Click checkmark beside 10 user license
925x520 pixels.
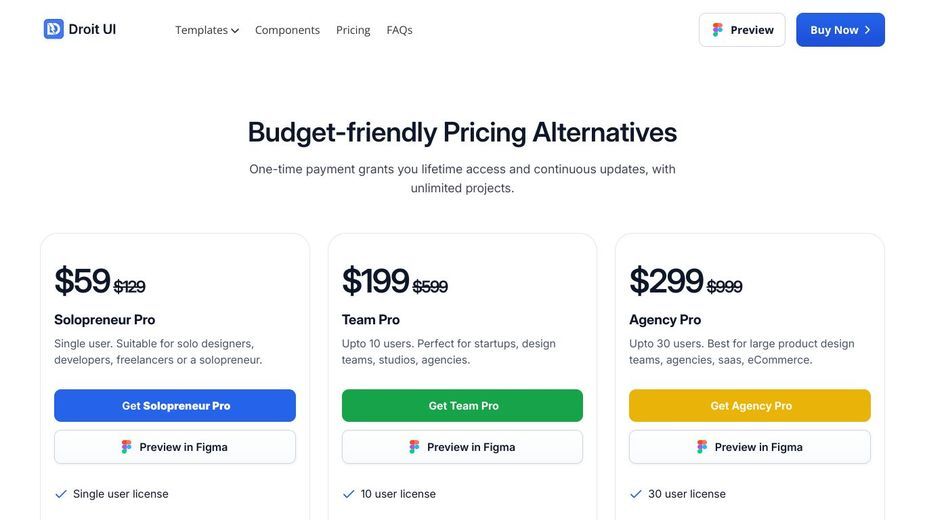pos(349,494)
